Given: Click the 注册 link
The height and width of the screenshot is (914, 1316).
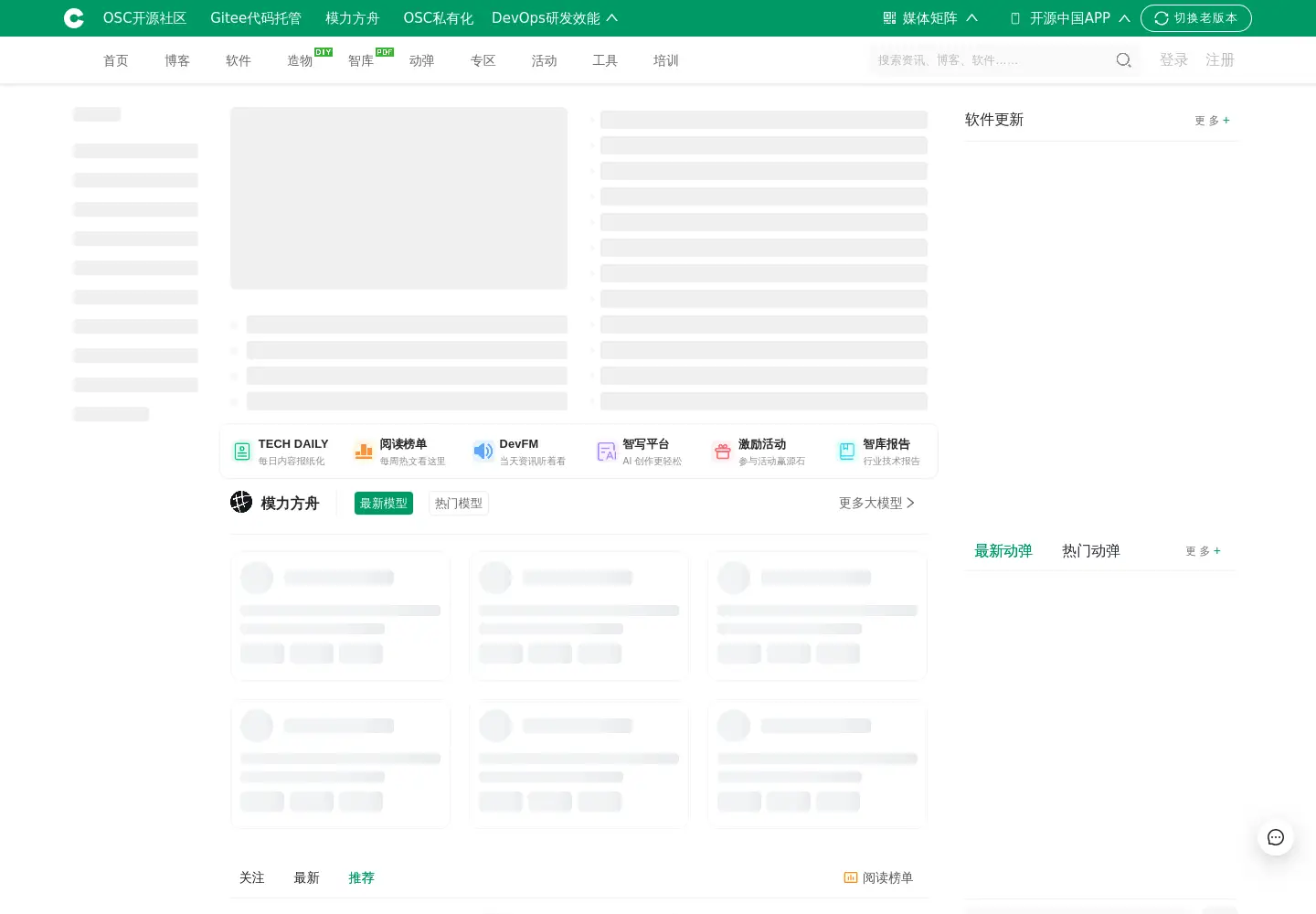Looking at the screenshot, I should (x=1220, y=59).
